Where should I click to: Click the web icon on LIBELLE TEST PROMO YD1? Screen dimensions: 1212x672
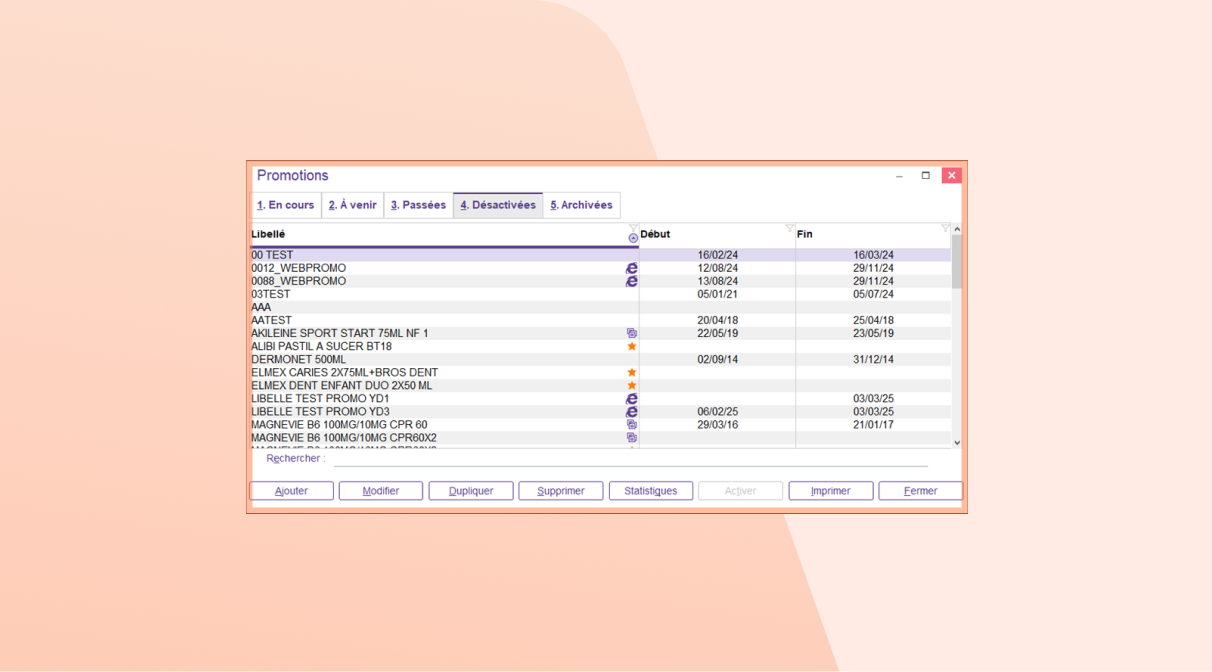(631, 398)
